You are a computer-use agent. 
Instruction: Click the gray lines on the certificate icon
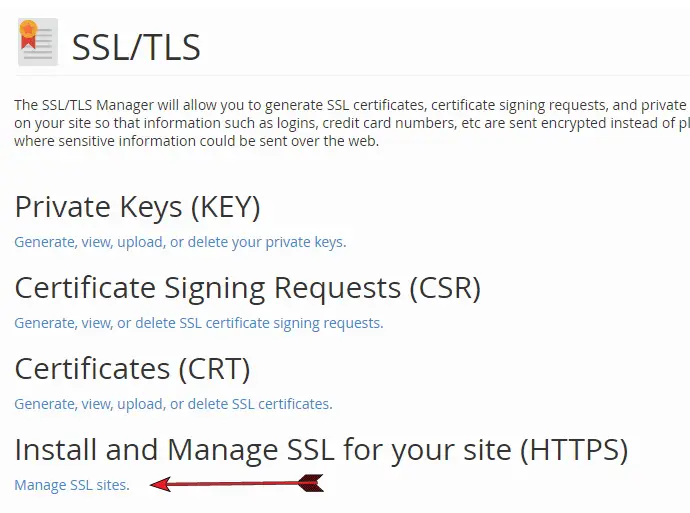coord(40,44)
